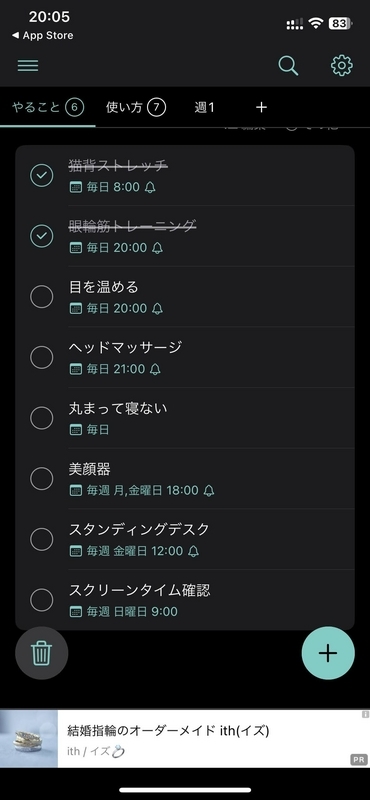Viewport: 370px width, 800px height.
Task: Tap bell icon on 美顔器 reminder
Action: click(x=209, y=491)
